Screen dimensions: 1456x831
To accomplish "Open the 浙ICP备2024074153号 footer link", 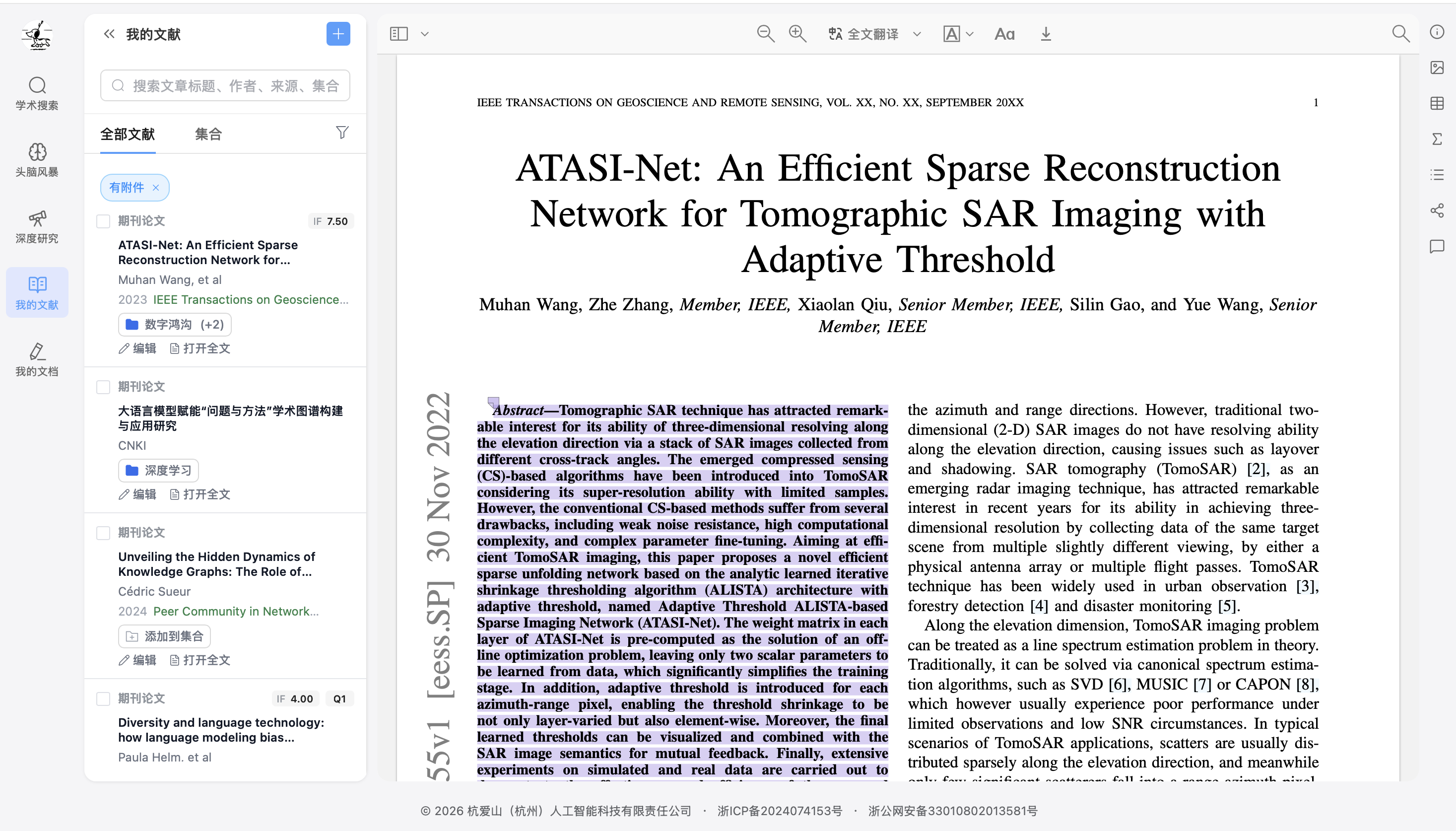I will 779,811.
